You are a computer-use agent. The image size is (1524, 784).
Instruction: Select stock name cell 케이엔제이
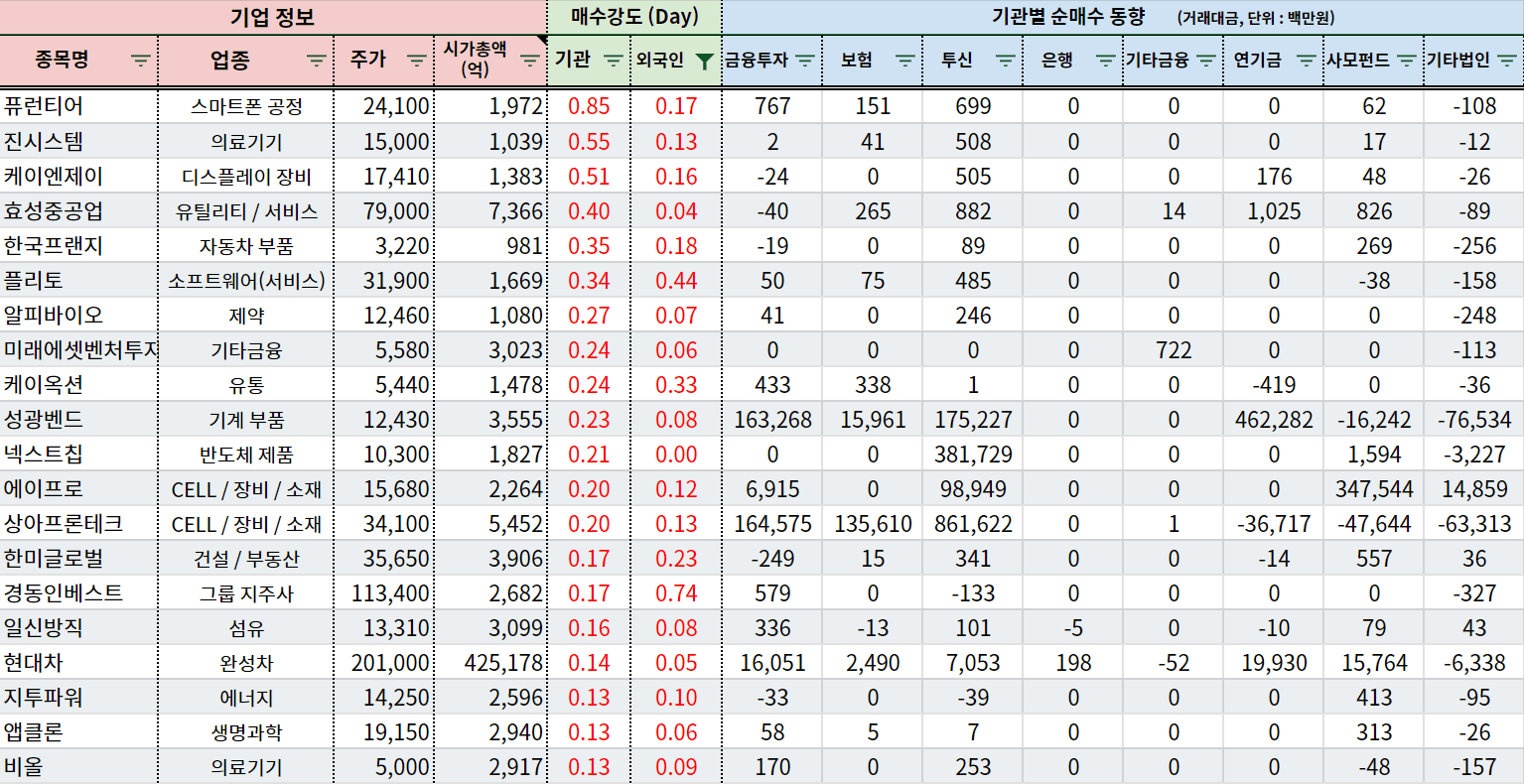tap(78, 176)
